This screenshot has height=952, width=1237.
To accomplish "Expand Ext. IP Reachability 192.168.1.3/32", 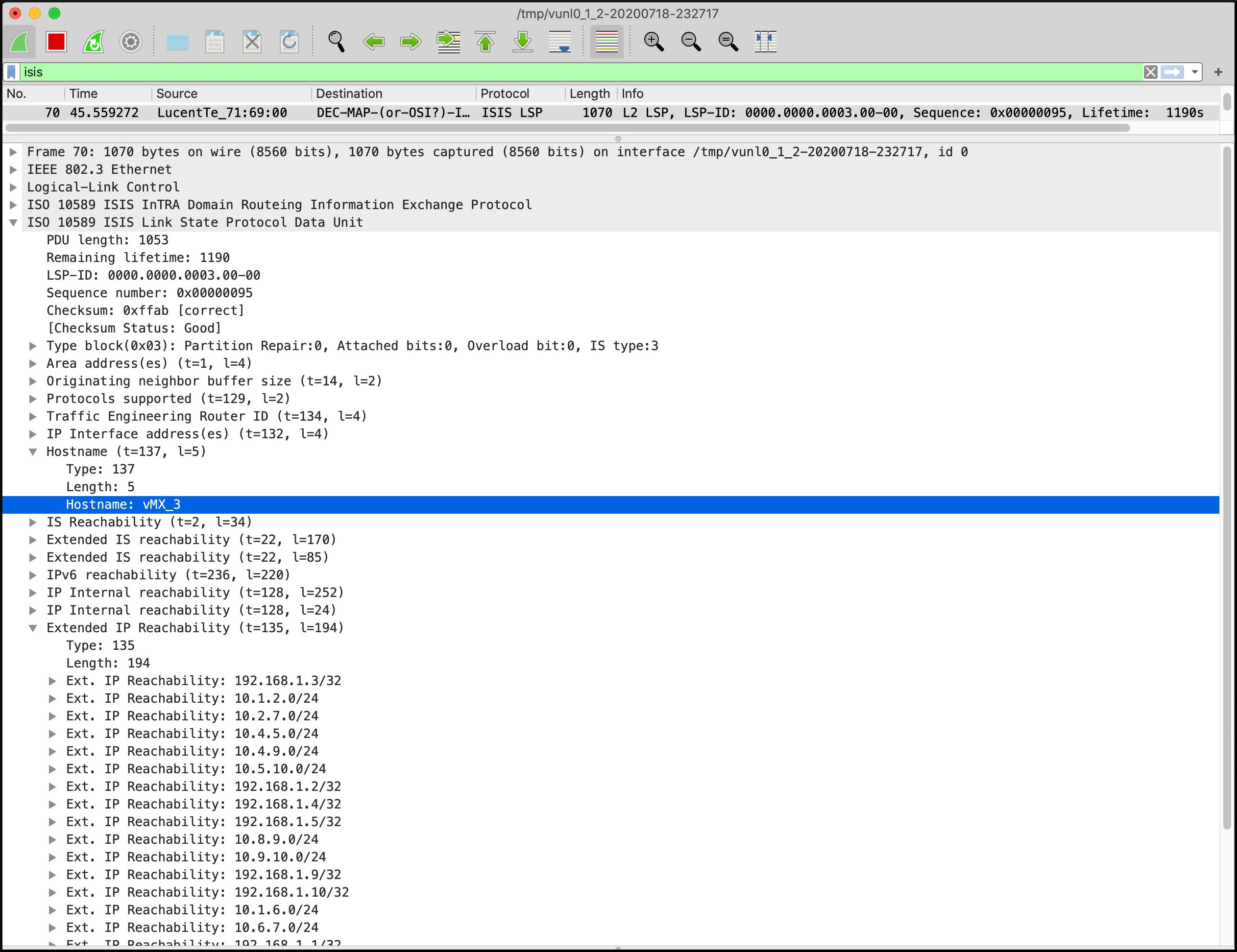I will pyautogui.click(x=52, y=681).
